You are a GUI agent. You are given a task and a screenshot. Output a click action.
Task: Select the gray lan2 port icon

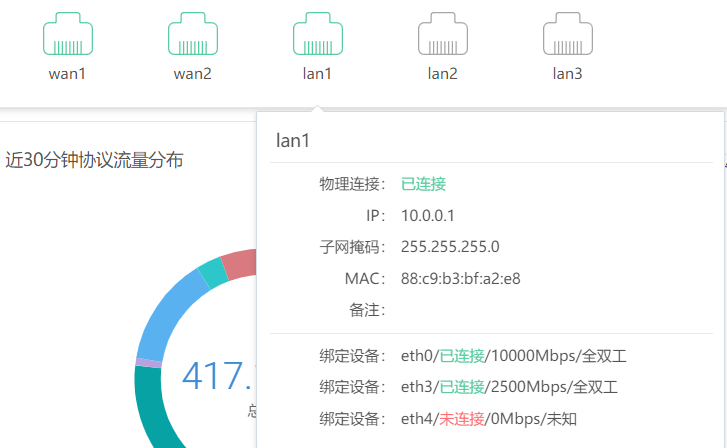tap(443, 34)
